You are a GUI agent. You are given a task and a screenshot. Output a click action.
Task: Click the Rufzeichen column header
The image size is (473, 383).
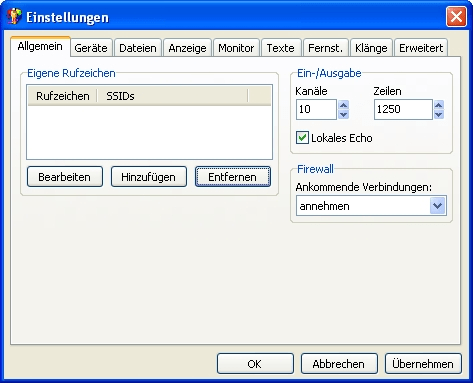point(63,96)
